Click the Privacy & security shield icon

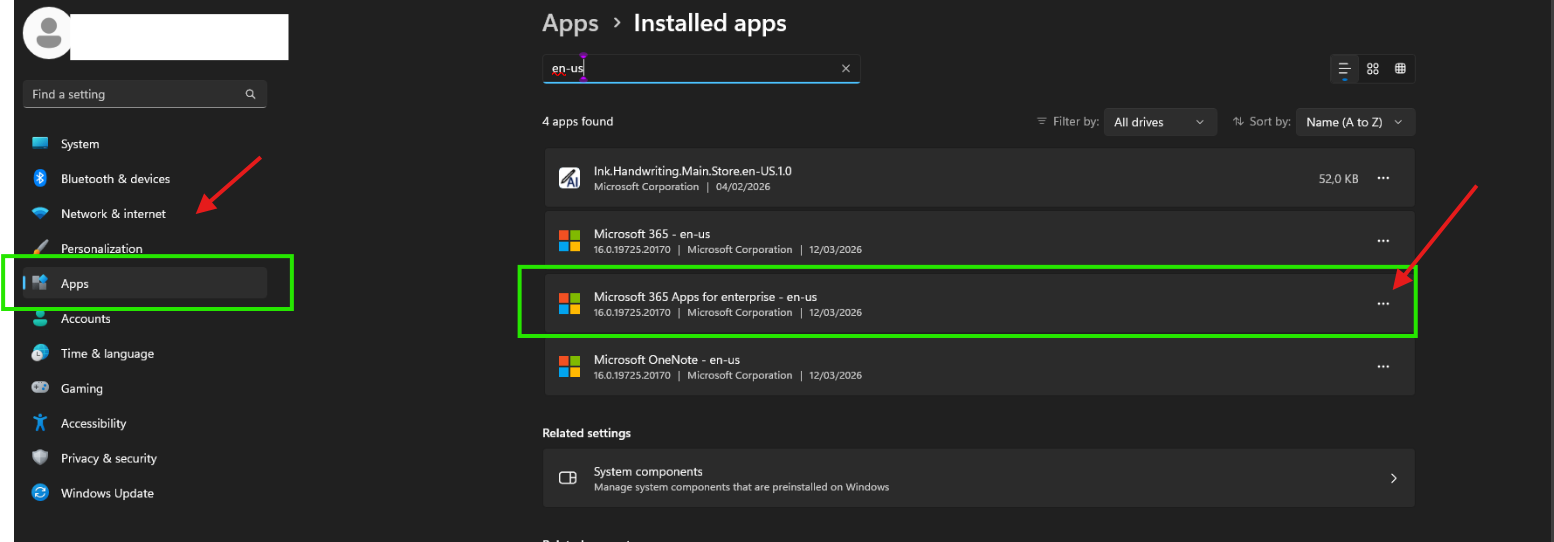tap(40, 458)
